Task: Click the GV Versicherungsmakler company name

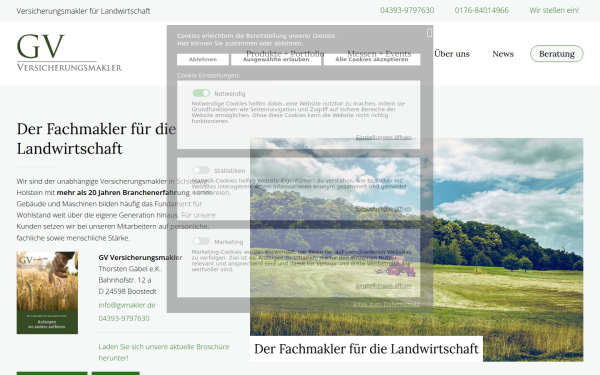Action: click(x=140, y=258)
